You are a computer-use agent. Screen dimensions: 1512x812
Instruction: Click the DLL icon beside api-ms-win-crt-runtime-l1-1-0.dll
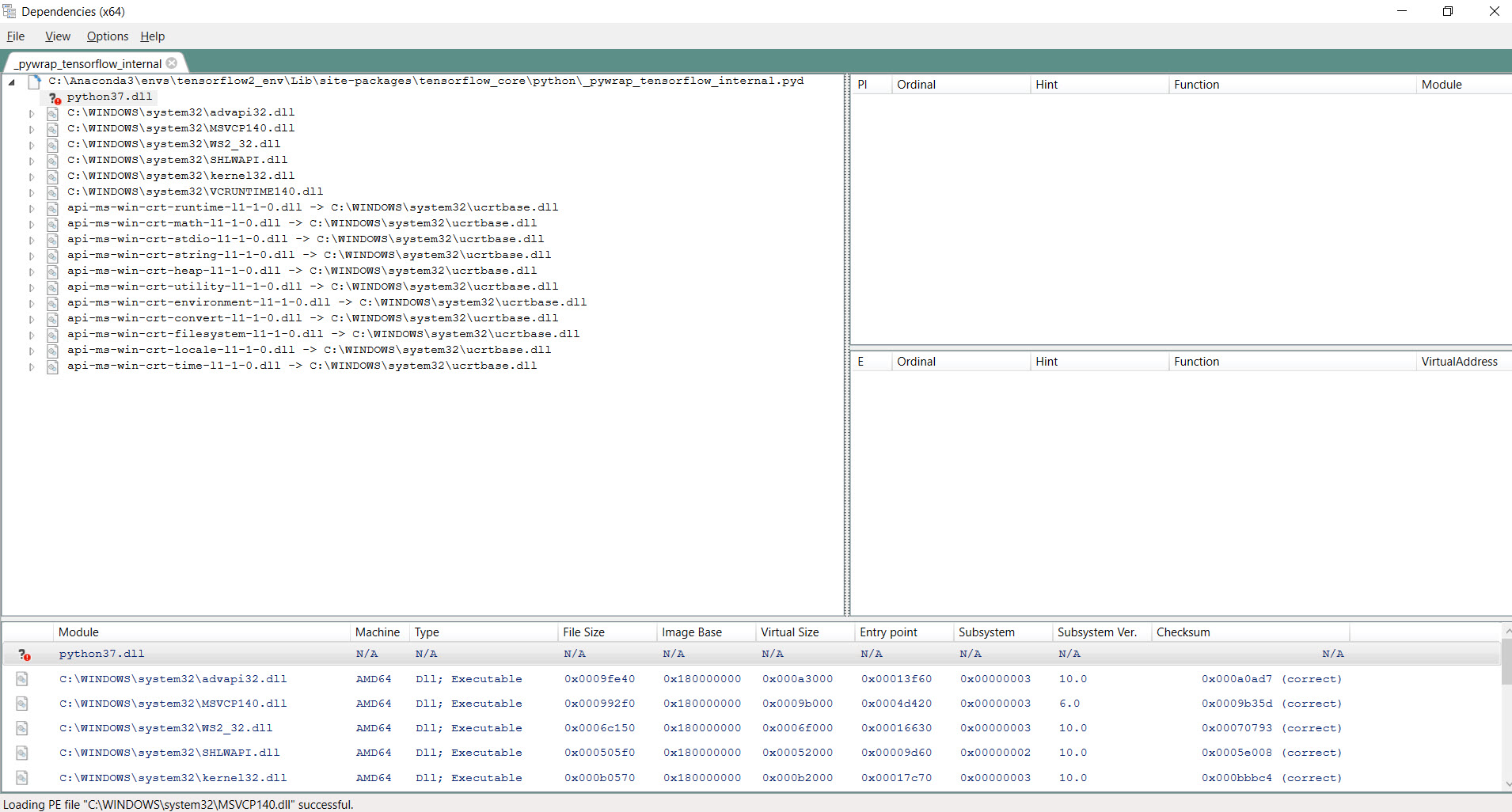[52, 207]
